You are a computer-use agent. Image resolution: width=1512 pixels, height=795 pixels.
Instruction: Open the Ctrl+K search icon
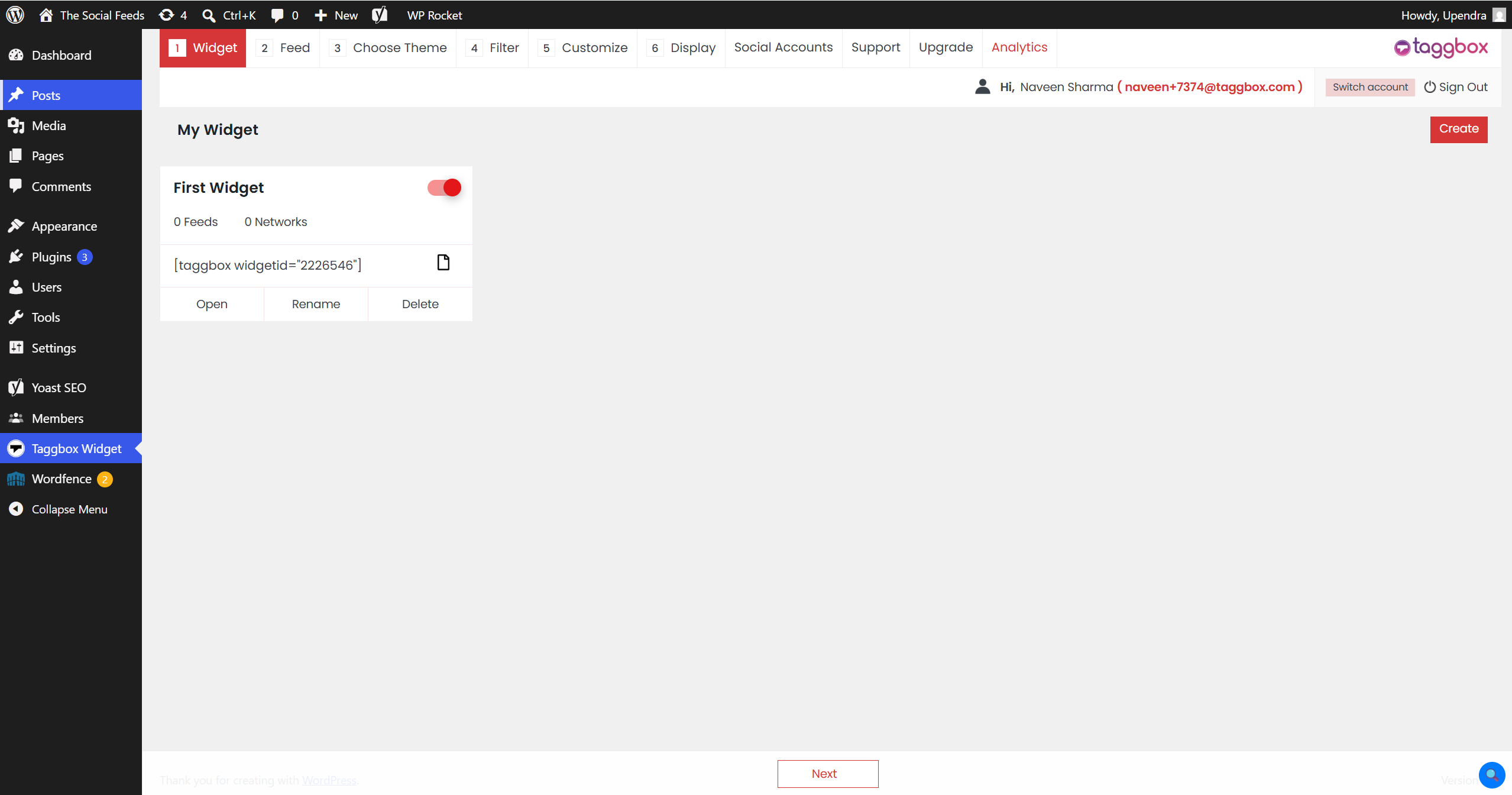(208, 15)
